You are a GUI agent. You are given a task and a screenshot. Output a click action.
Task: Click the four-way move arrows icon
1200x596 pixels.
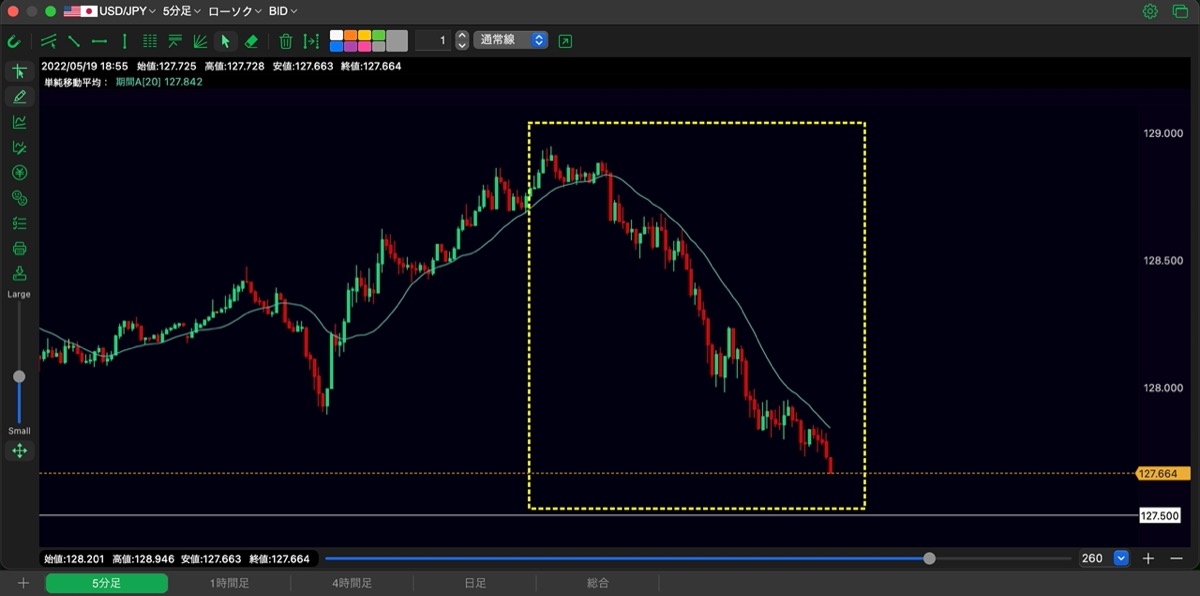click(19, 451)
